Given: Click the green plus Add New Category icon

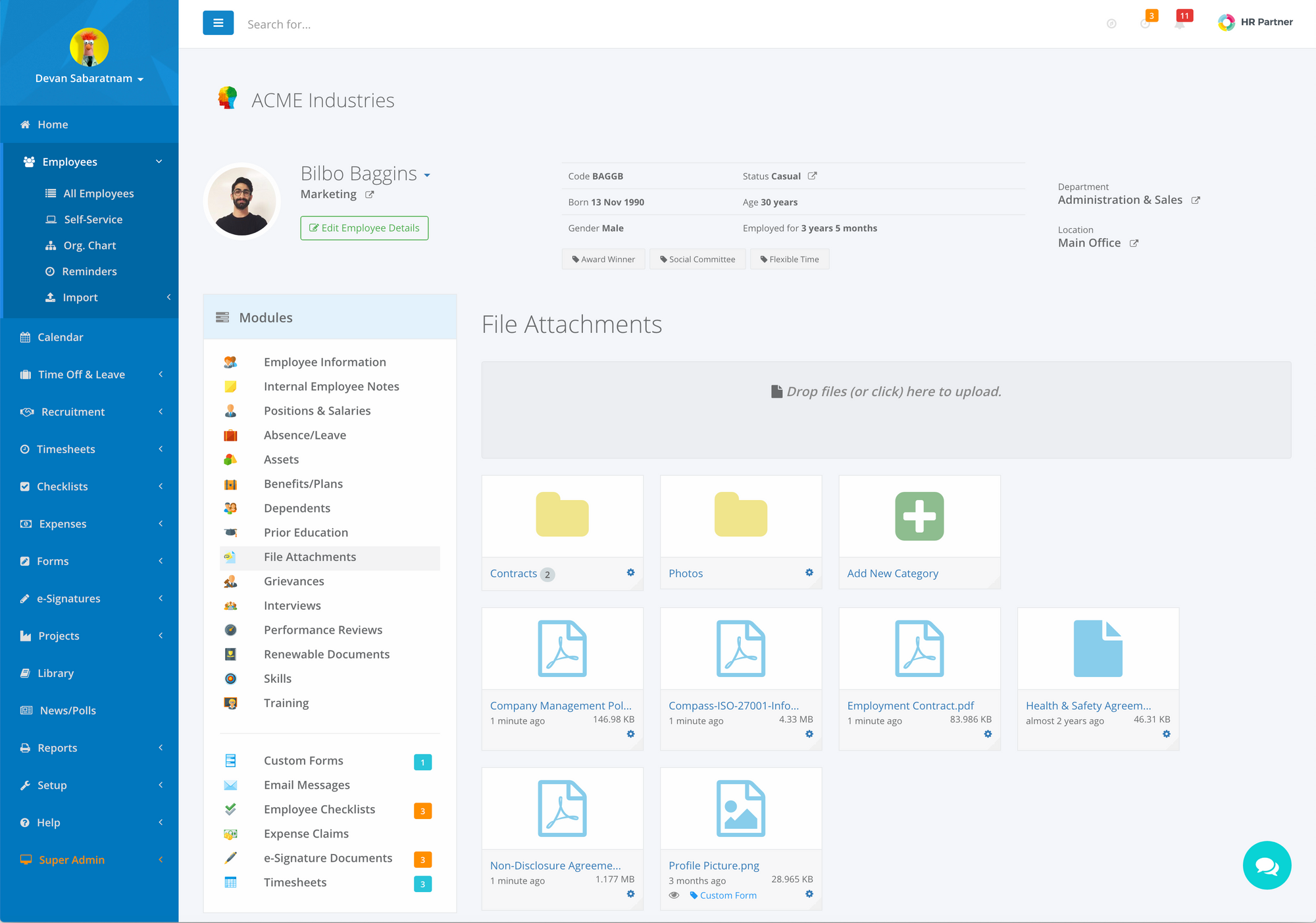Looking at the screenshot, I should [919, 516].
